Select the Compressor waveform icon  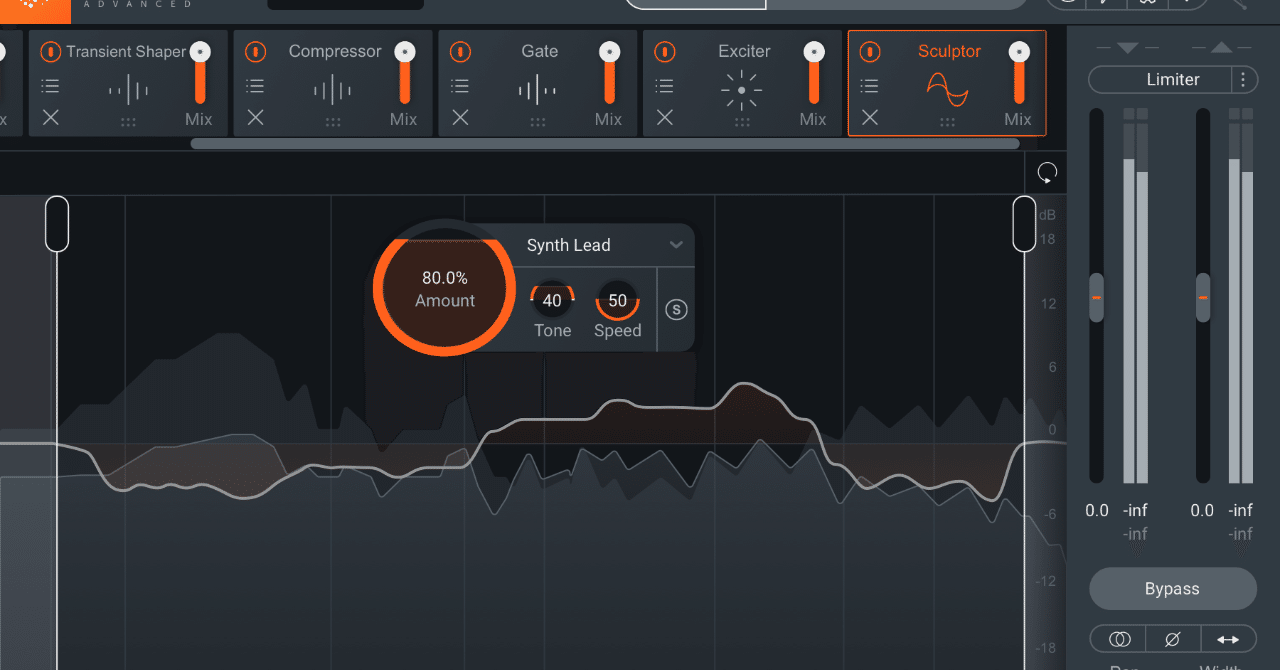(333, 91)
